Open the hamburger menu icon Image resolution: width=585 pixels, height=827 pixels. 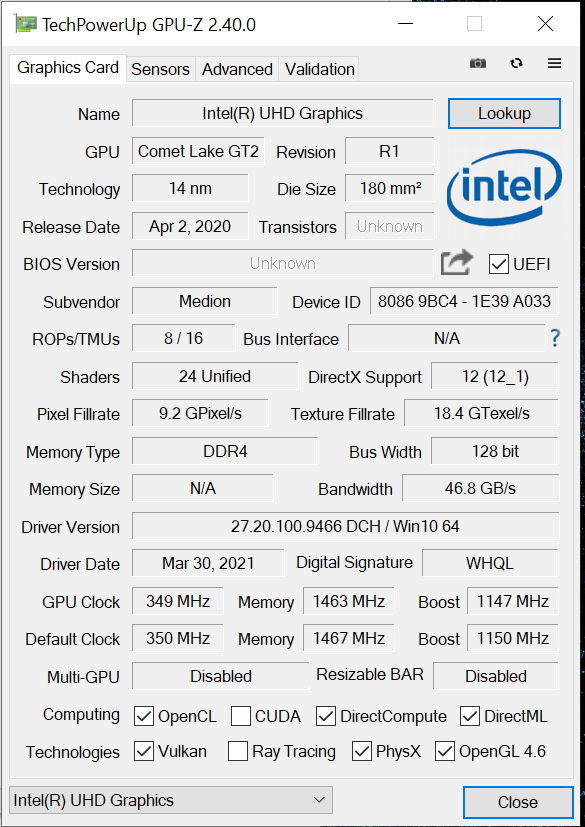[554, 63]
